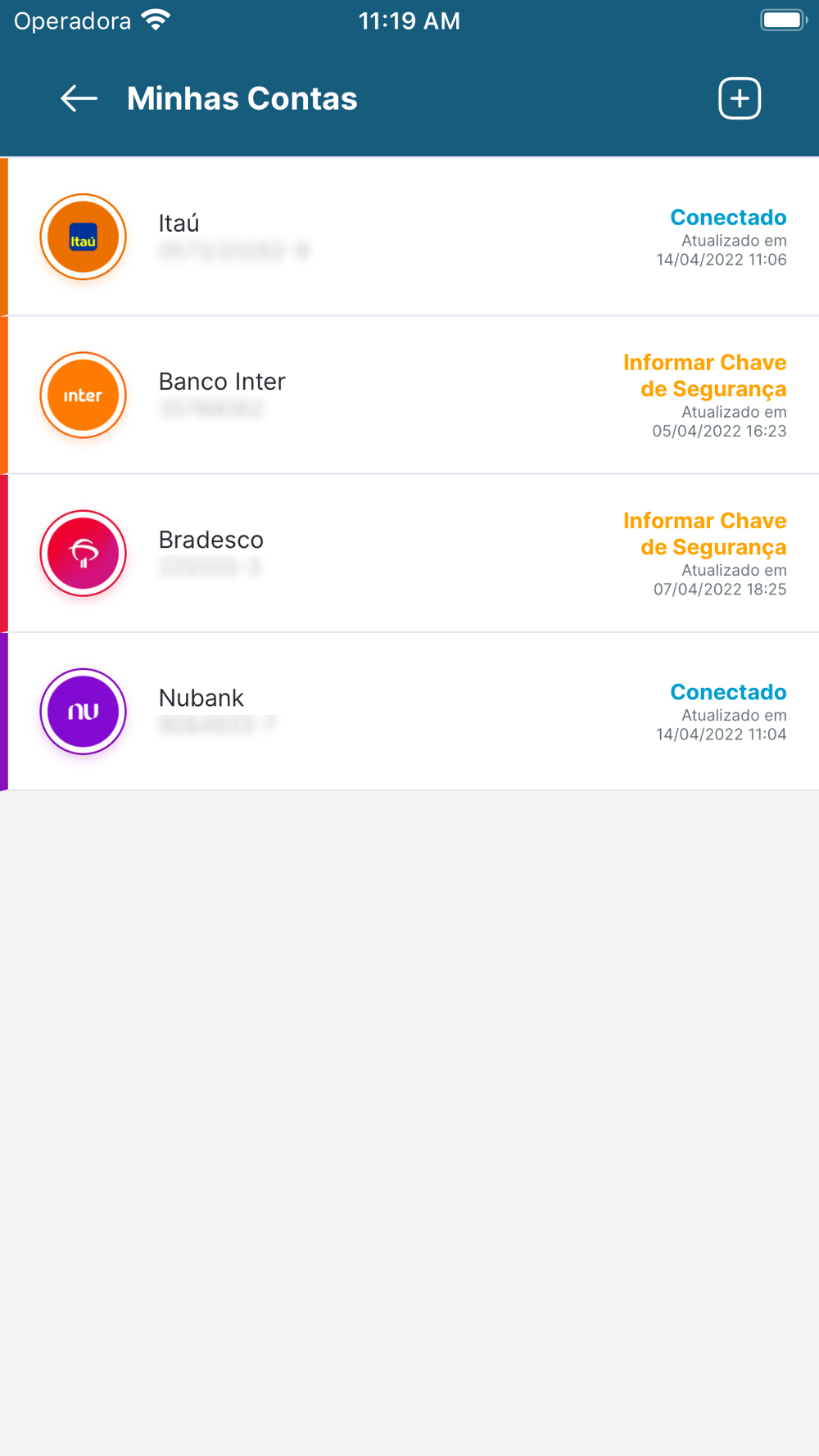The width and height of the screenshot is (819, 1456).
Task: Tap Conectado status on Itaú
Action: click(728, 217)
